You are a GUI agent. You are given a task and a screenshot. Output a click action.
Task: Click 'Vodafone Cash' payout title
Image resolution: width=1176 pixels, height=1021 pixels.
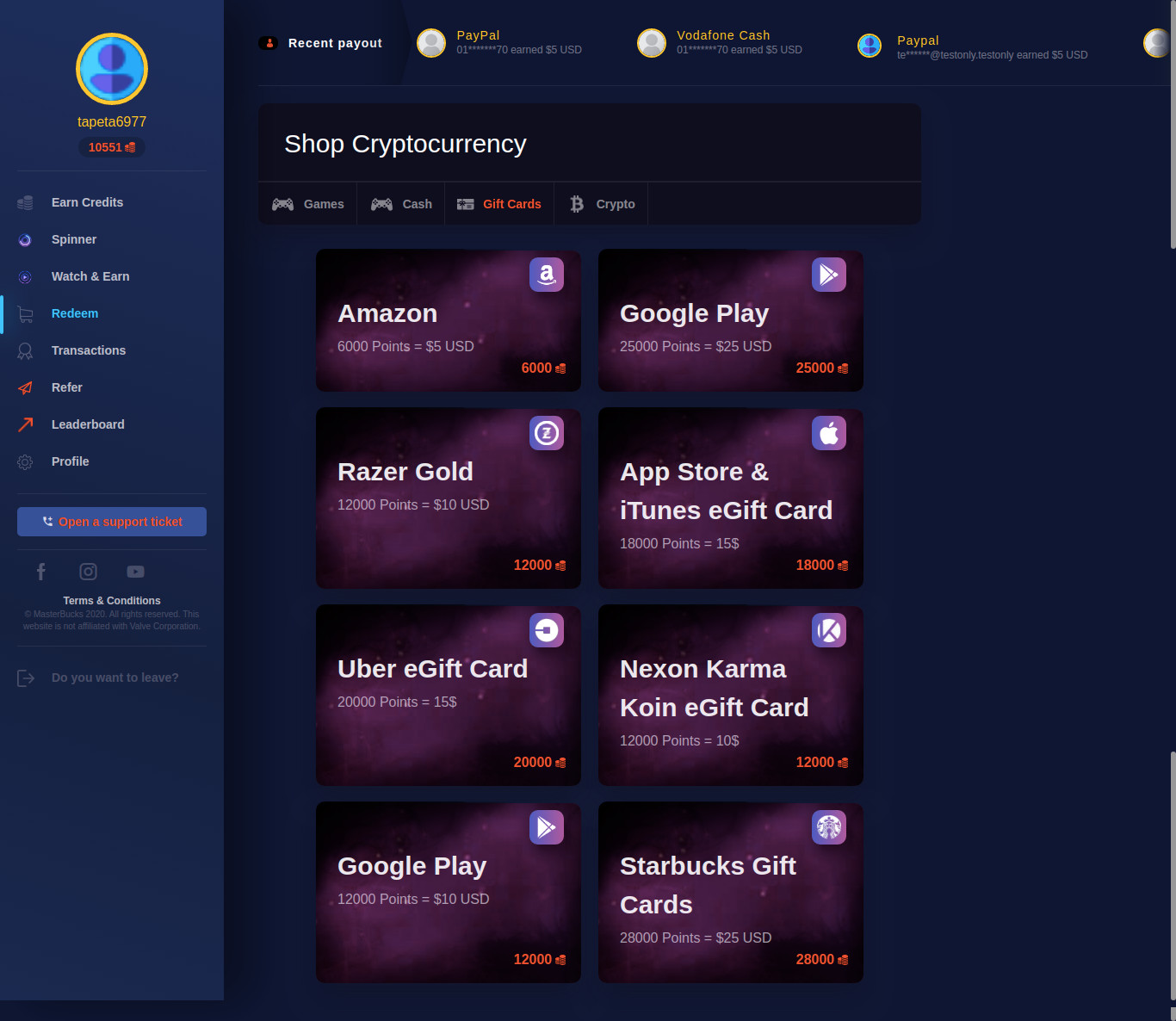[723, 35]
